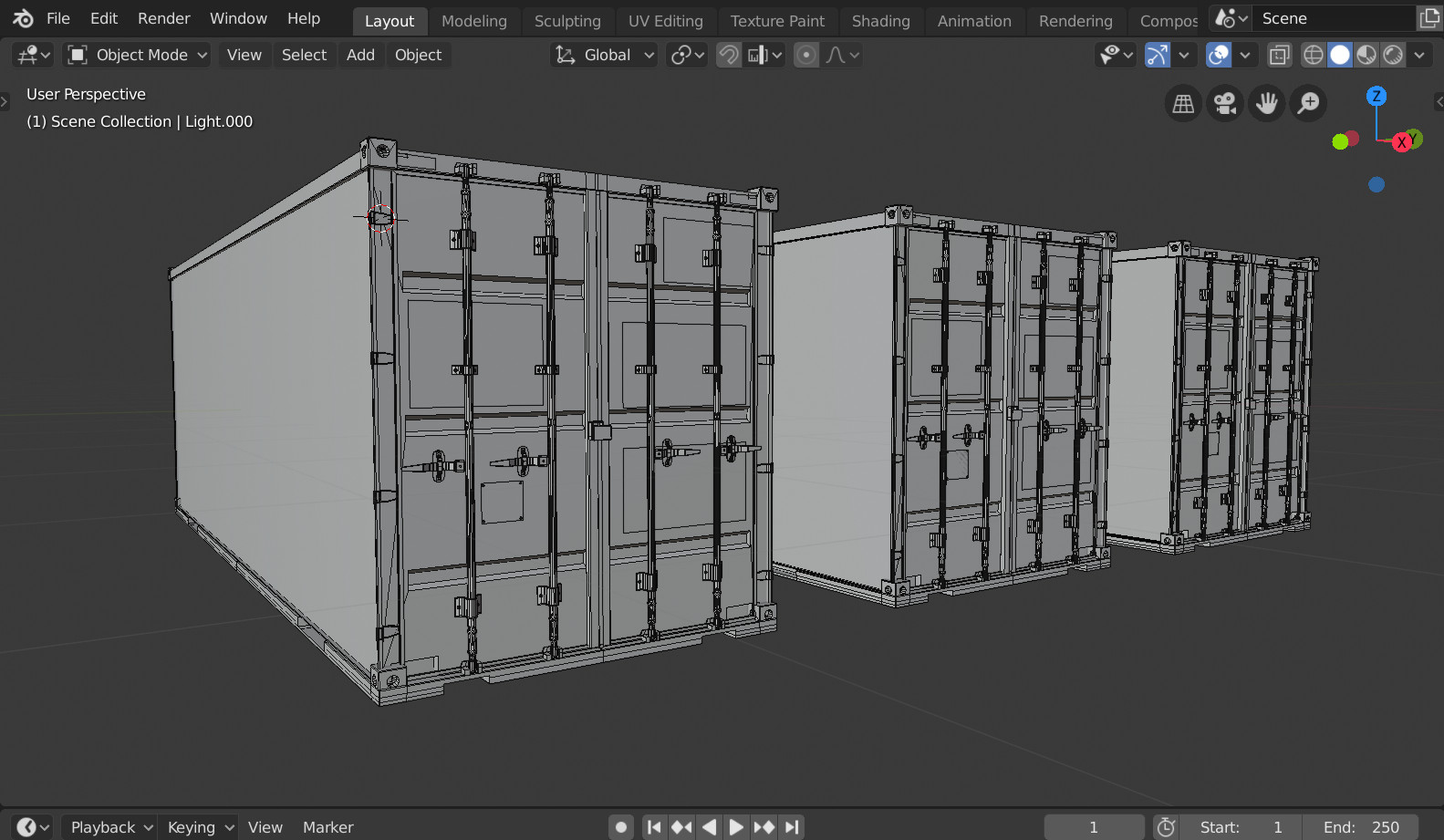The height and width of the screenshot is (840, 1444).
Task: Open the Edit menu
Action: coord(104,18)
